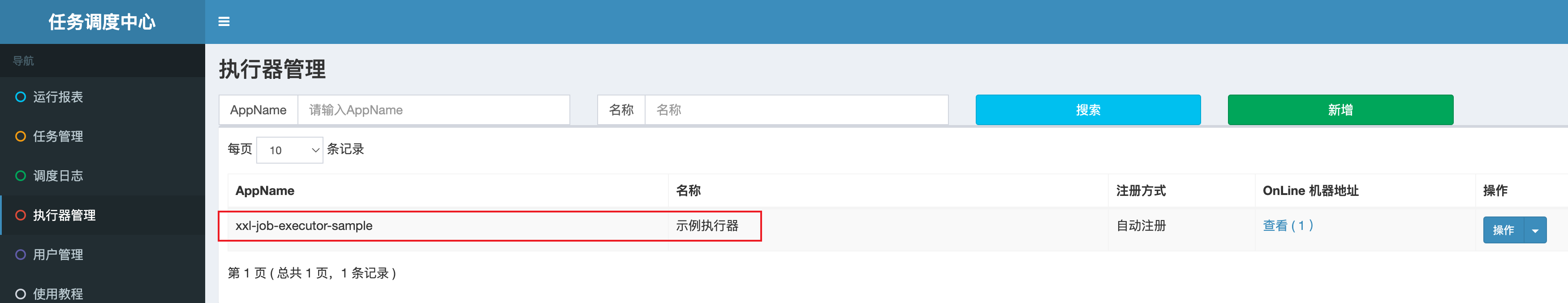Click the white circle icon beside 使用教程
The width and height of the screenshot is (1568, 303).
point(21,294)
